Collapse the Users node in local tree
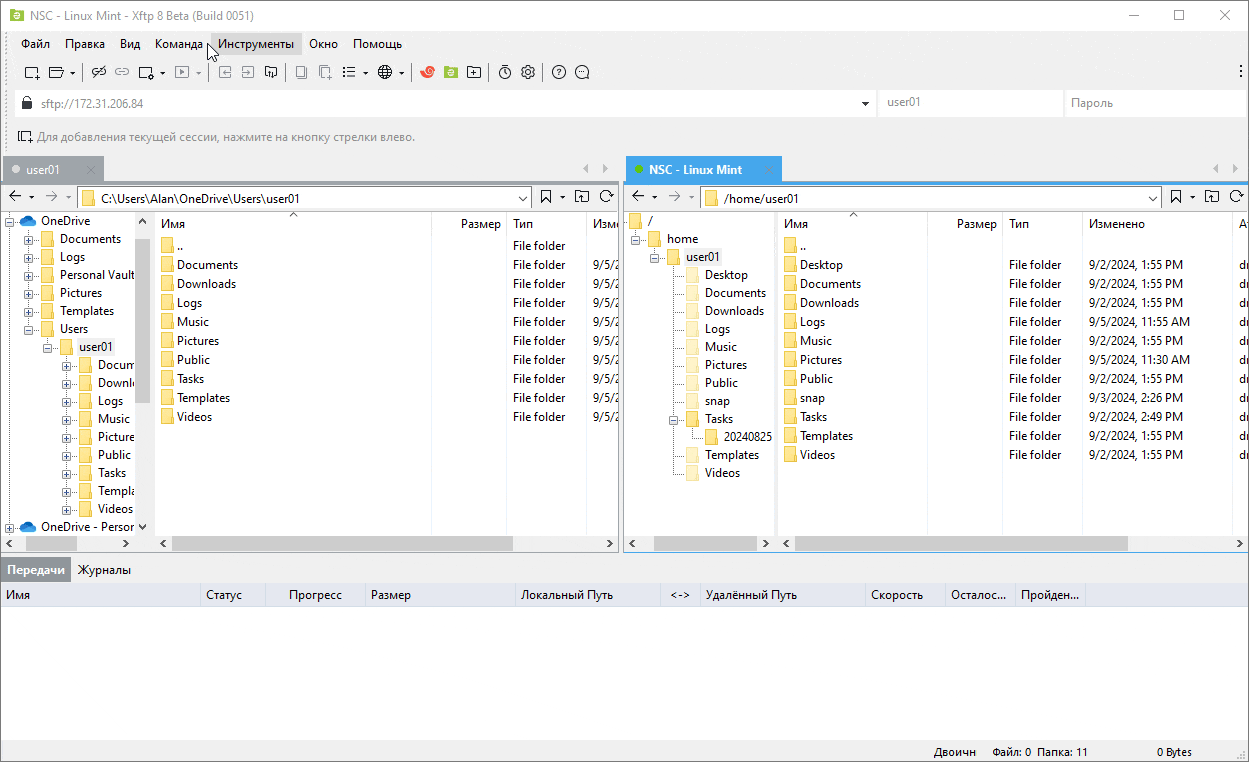This screenshot has height=762, width=1249. (x=29, y=330)
